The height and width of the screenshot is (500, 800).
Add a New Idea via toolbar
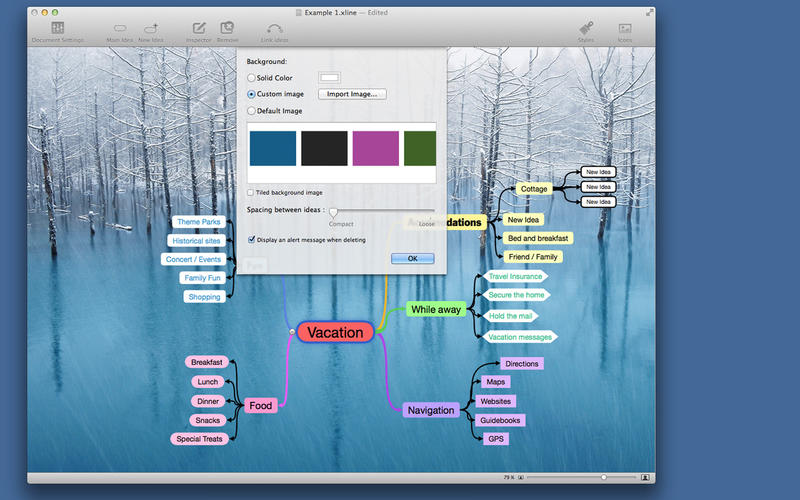pos(151,29)
